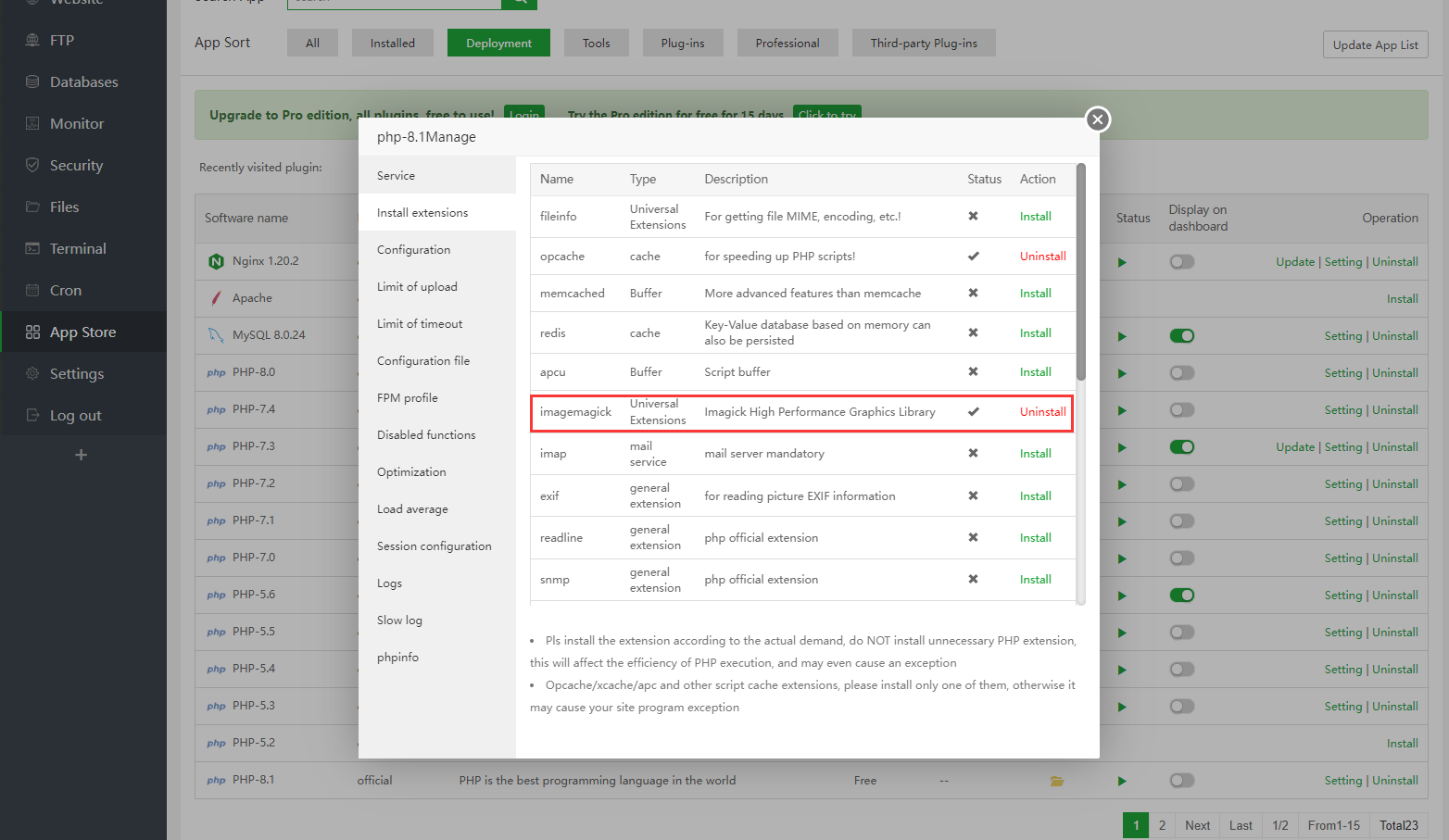Disable dashboard display for MySQL 8.0.24
This screenshot has width=1449, height=840.
pos(1182,335)
